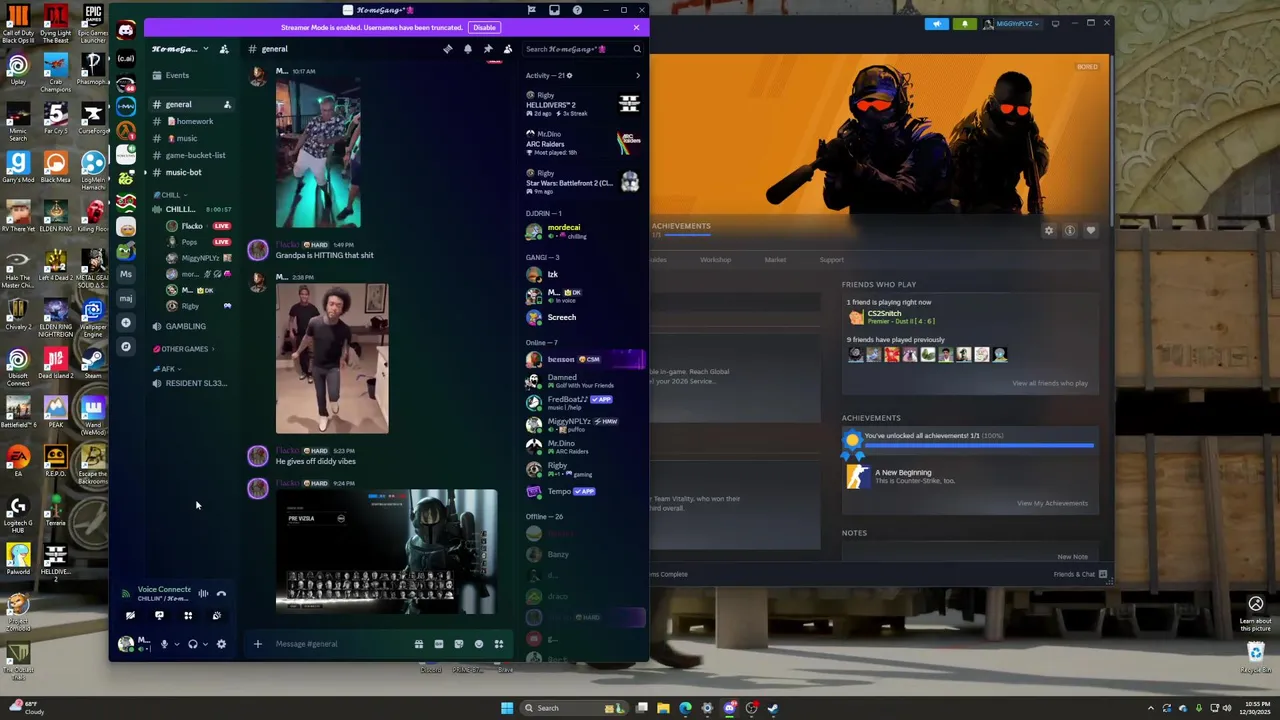Select the homework channel
Screen dimensions: 1280x720
192,121
